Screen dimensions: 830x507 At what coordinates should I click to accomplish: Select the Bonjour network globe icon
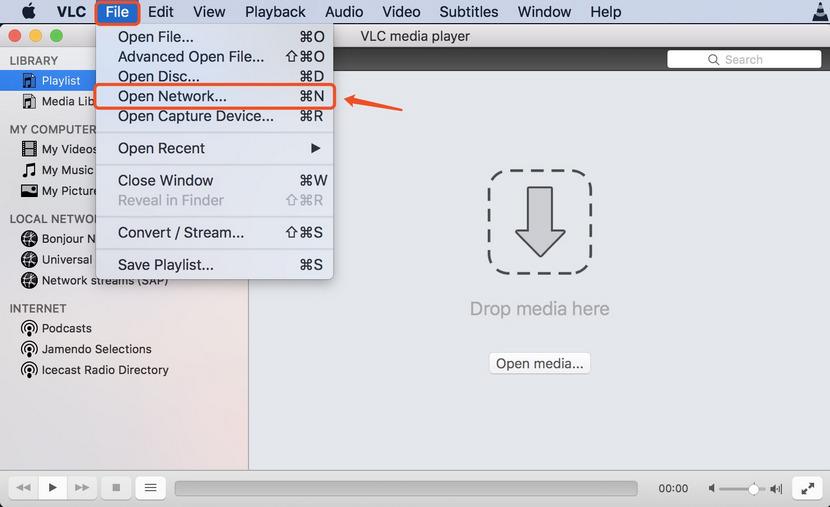click(29, 239)
